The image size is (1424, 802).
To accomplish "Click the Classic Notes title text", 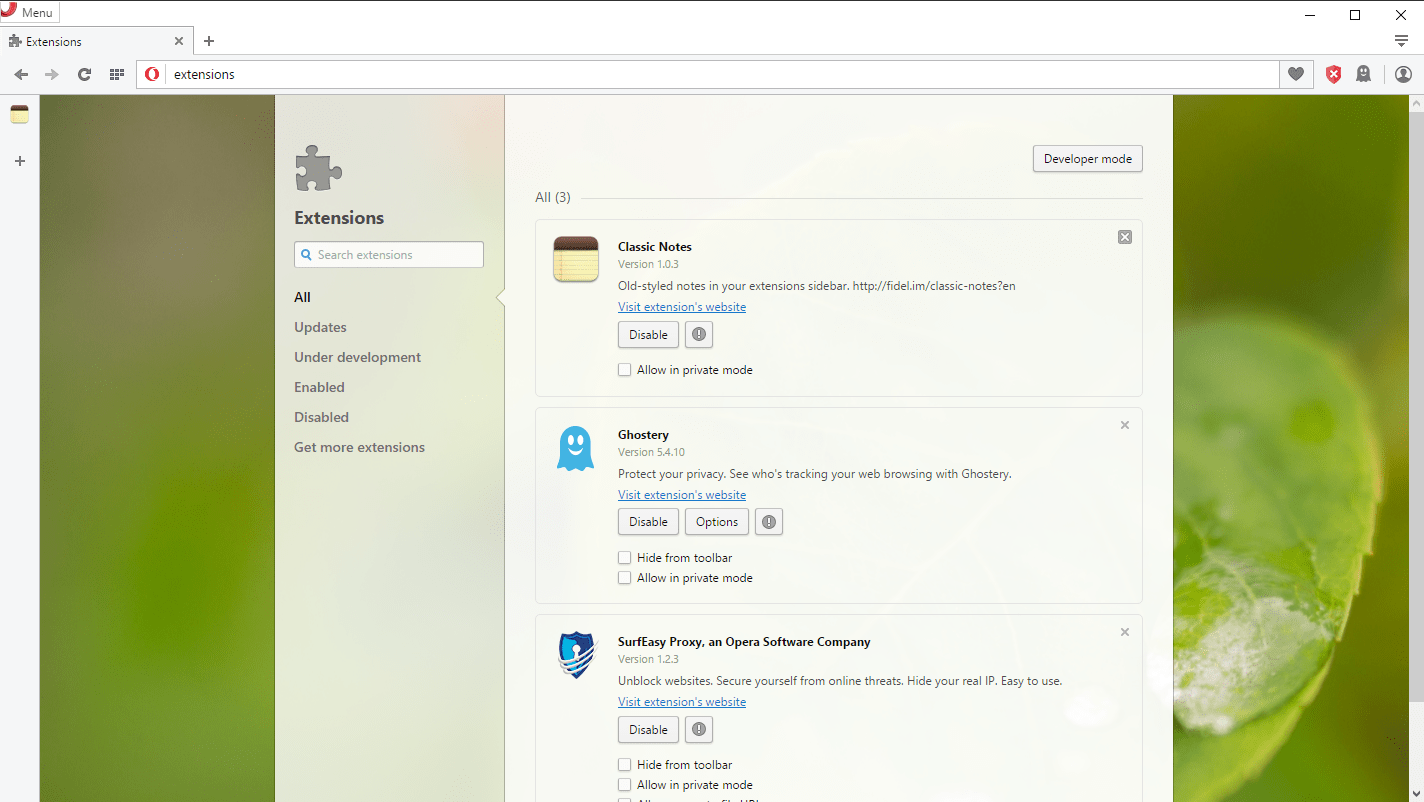I will click(x=655, y=247).
